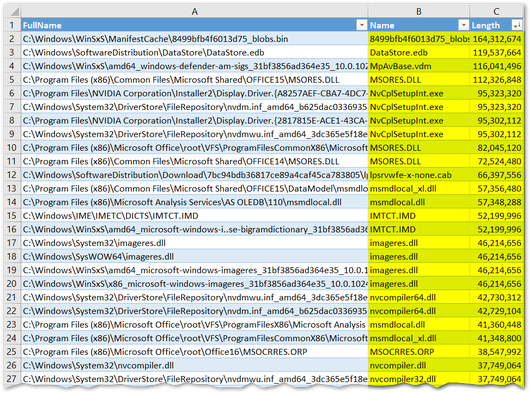Open the FullName column filter dropdown
The width and height of the screenshot is (530, 394).
point(362,25)
